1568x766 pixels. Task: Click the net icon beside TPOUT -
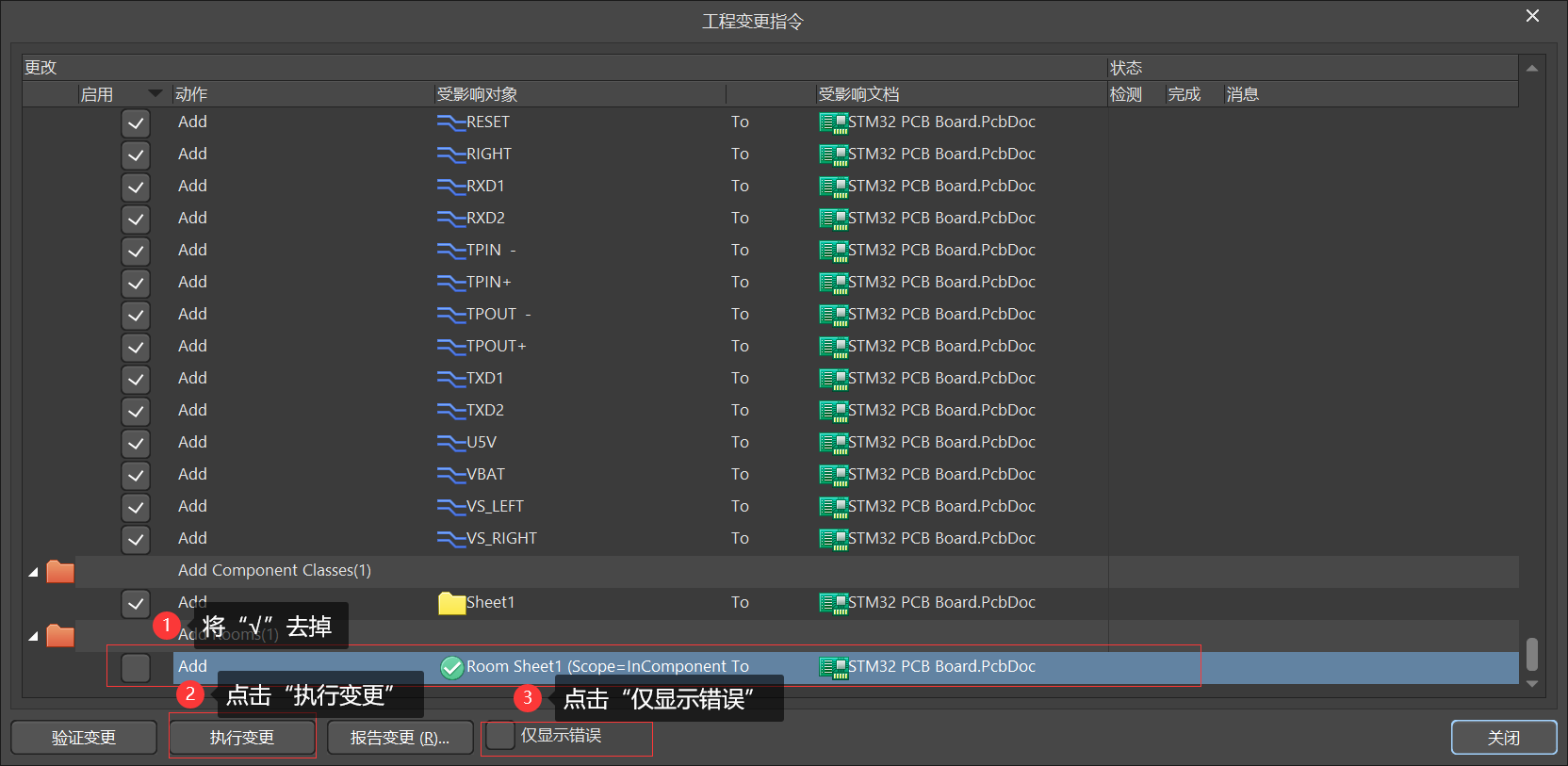pos(451,315)
